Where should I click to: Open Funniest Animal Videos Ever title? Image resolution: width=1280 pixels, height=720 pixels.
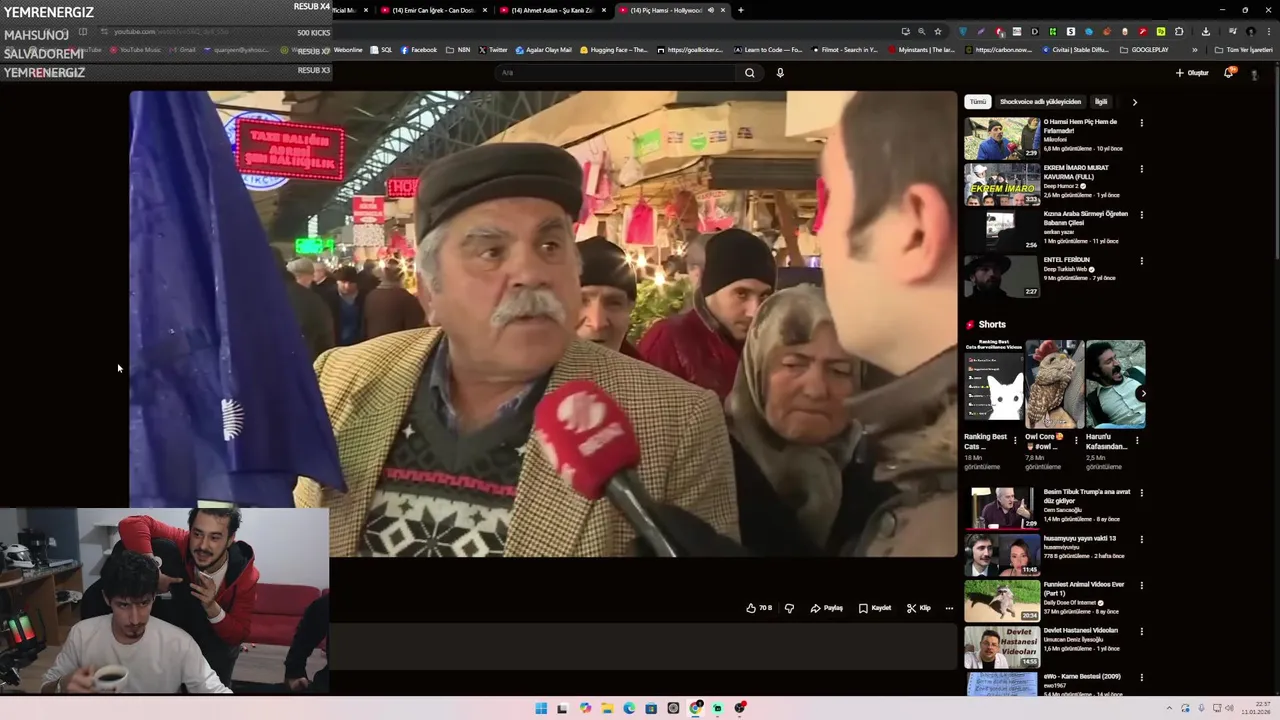(x=1084, y=588)
